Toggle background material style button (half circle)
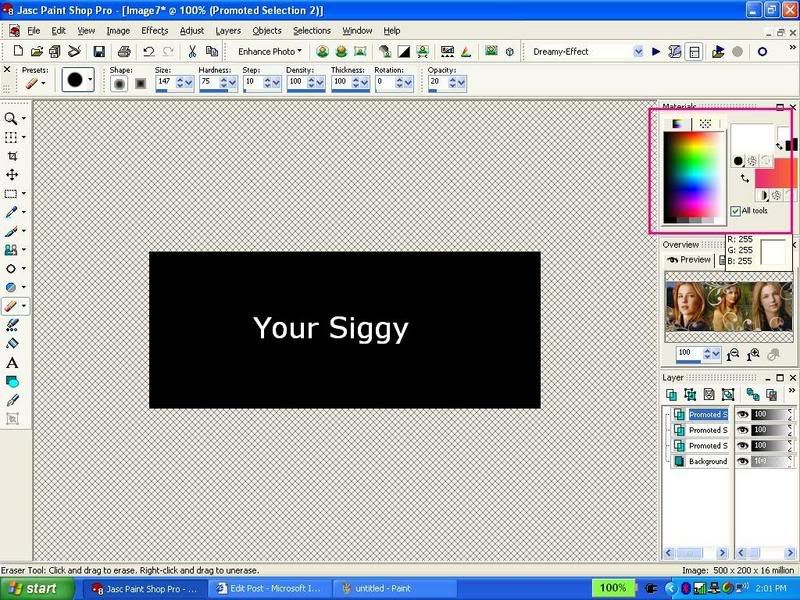The height and width of the screenshot is (600, 800). click(763, 195)
